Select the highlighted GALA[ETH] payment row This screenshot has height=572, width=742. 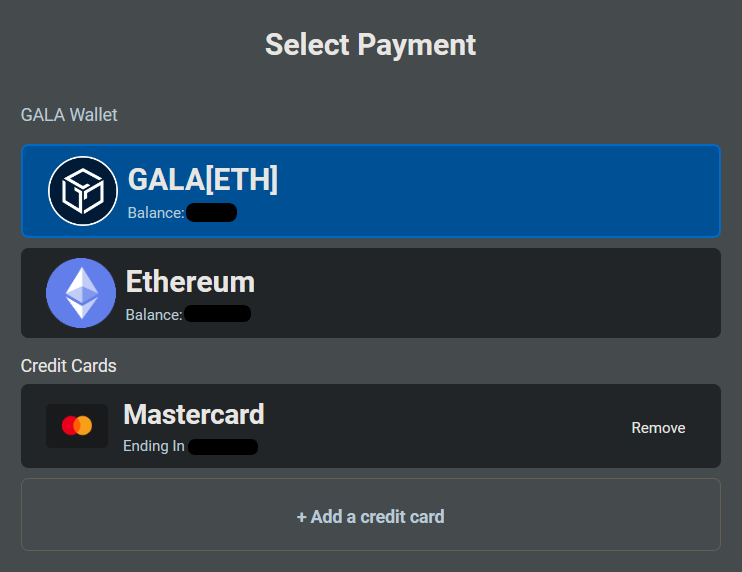371,191
